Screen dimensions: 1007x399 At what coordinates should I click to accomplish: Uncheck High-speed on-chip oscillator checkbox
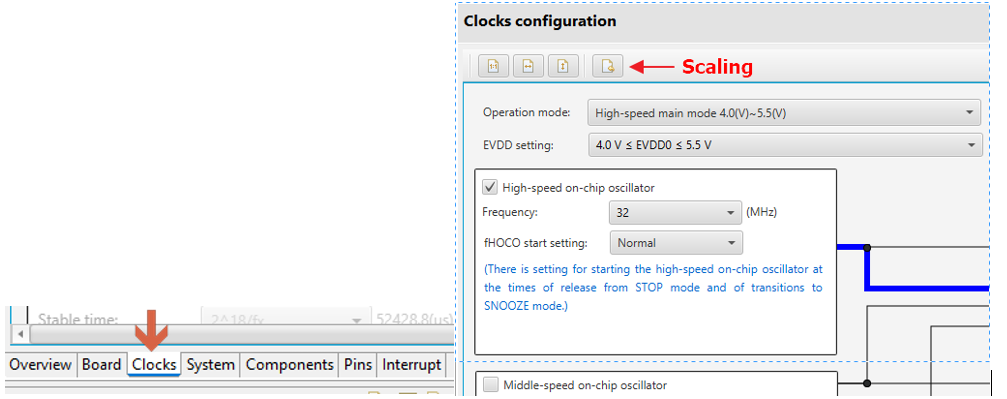491,188
